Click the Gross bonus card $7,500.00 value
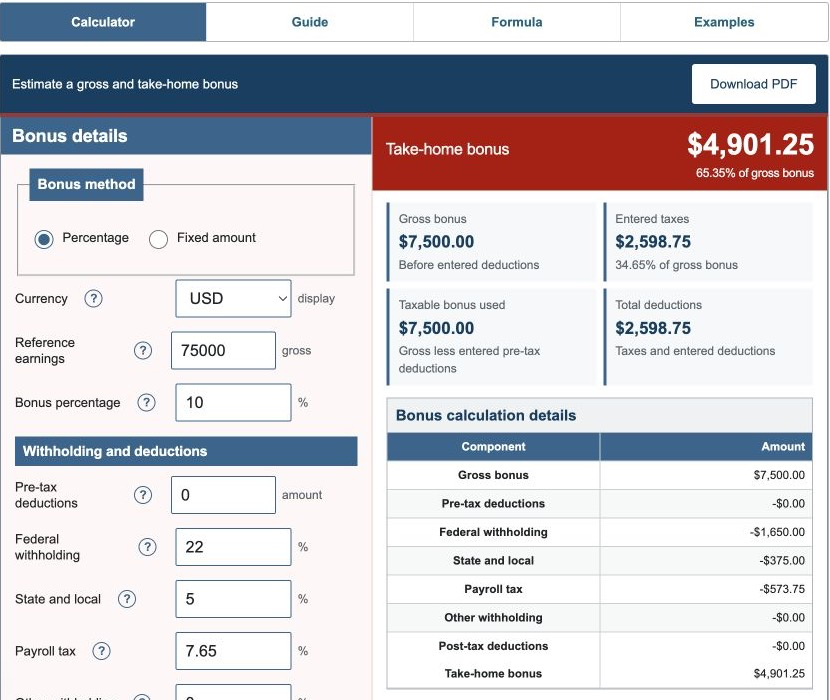Viewport: 830px width, 700px height. pos(436,242)
